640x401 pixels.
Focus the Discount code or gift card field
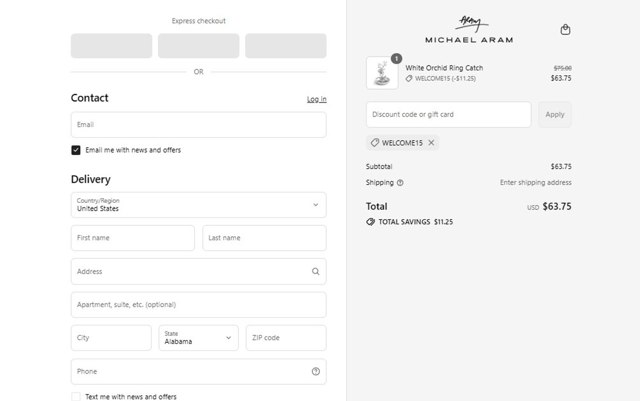[449, 114]
